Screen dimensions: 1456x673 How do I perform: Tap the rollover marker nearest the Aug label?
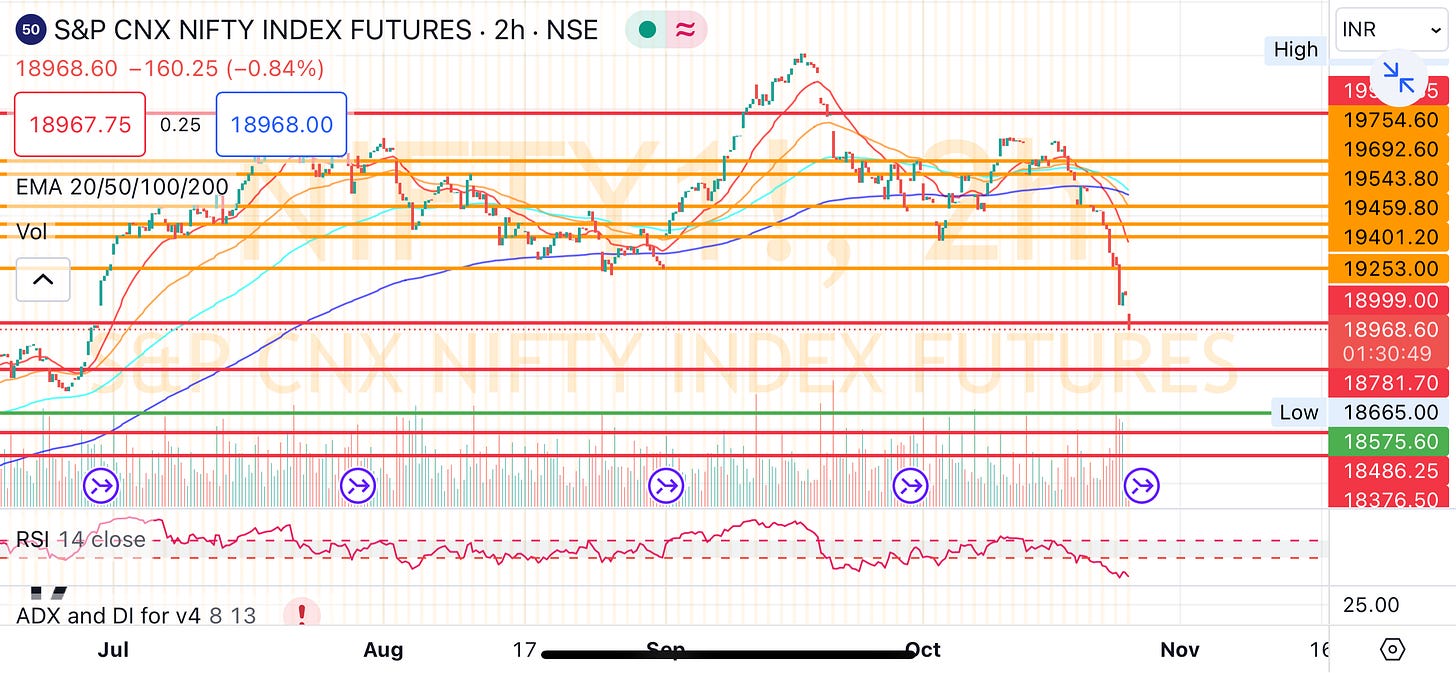point(357,487)
